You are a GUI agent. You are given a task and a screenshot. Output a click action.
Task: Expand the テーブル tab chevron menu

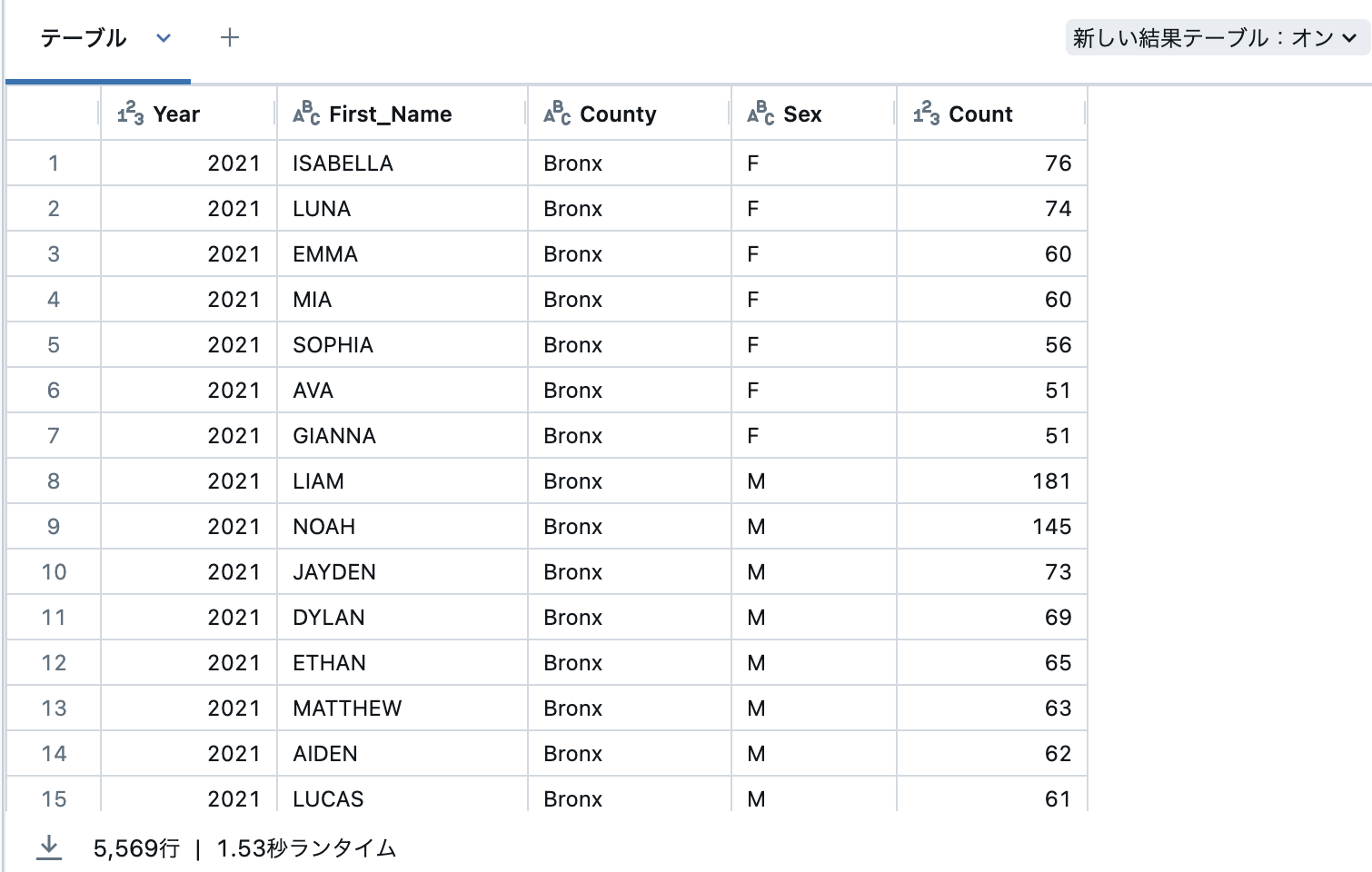click(164, 38)
